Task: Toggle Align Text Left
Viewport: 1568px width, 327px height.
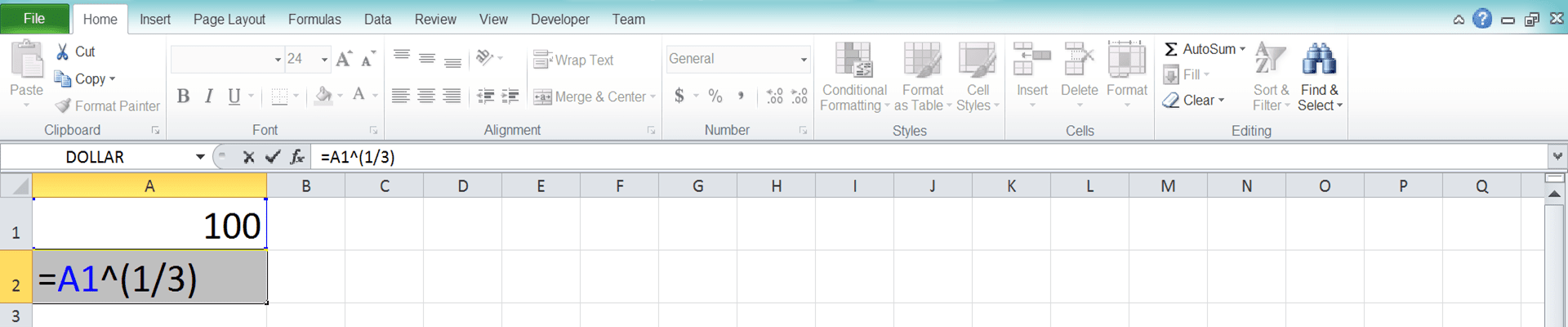Action: (400, 96)
